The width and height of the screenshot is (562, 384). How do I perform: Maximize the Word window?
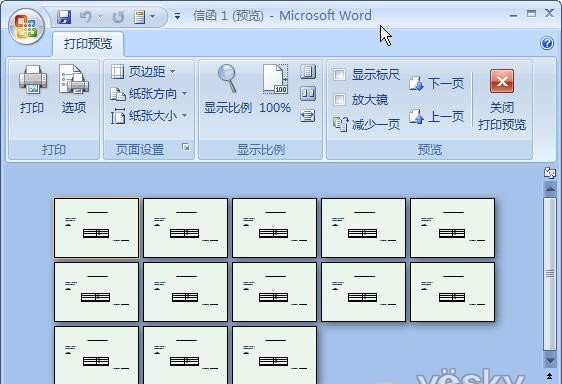[x=531, y=14]
